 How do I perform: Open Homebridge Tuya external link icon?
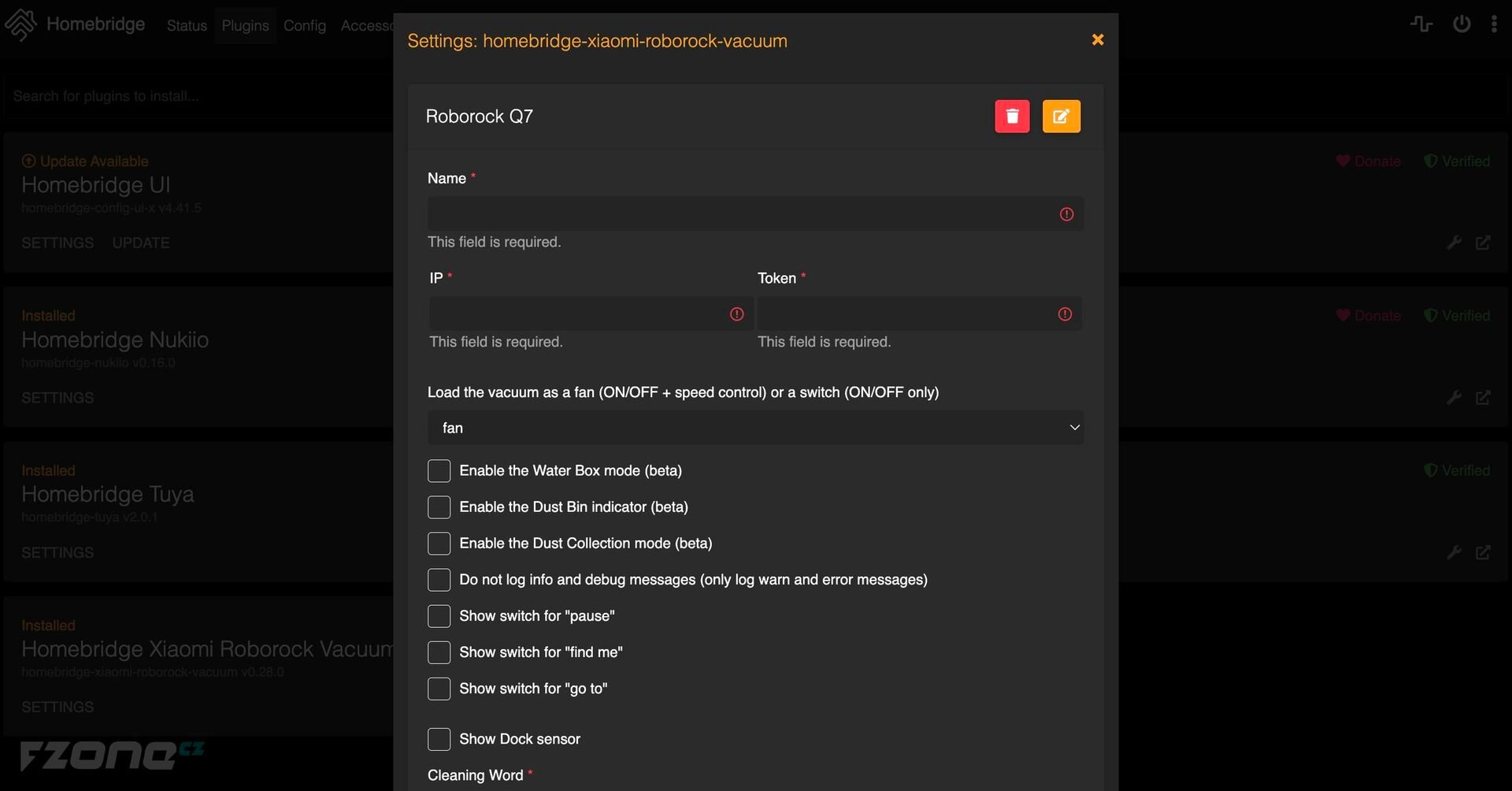[1483, 552]
